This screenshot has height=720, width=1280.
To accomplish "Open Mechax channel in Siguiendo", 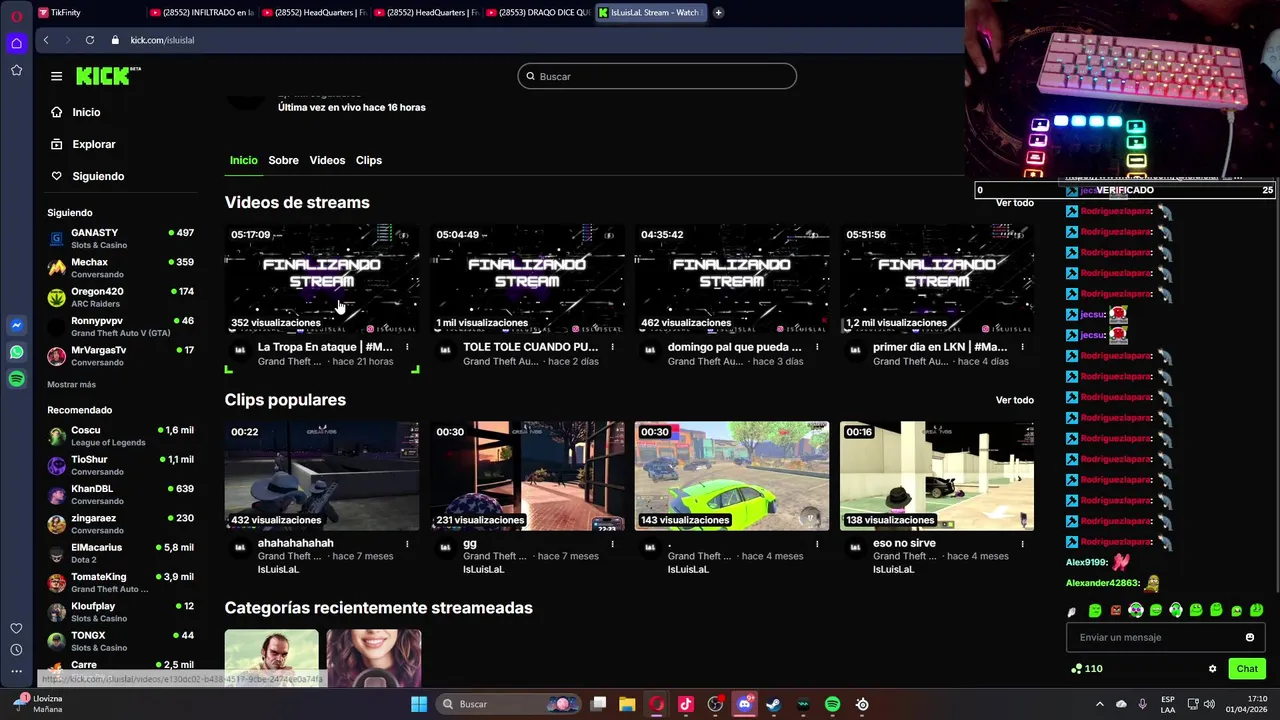I will pos(120,268).
